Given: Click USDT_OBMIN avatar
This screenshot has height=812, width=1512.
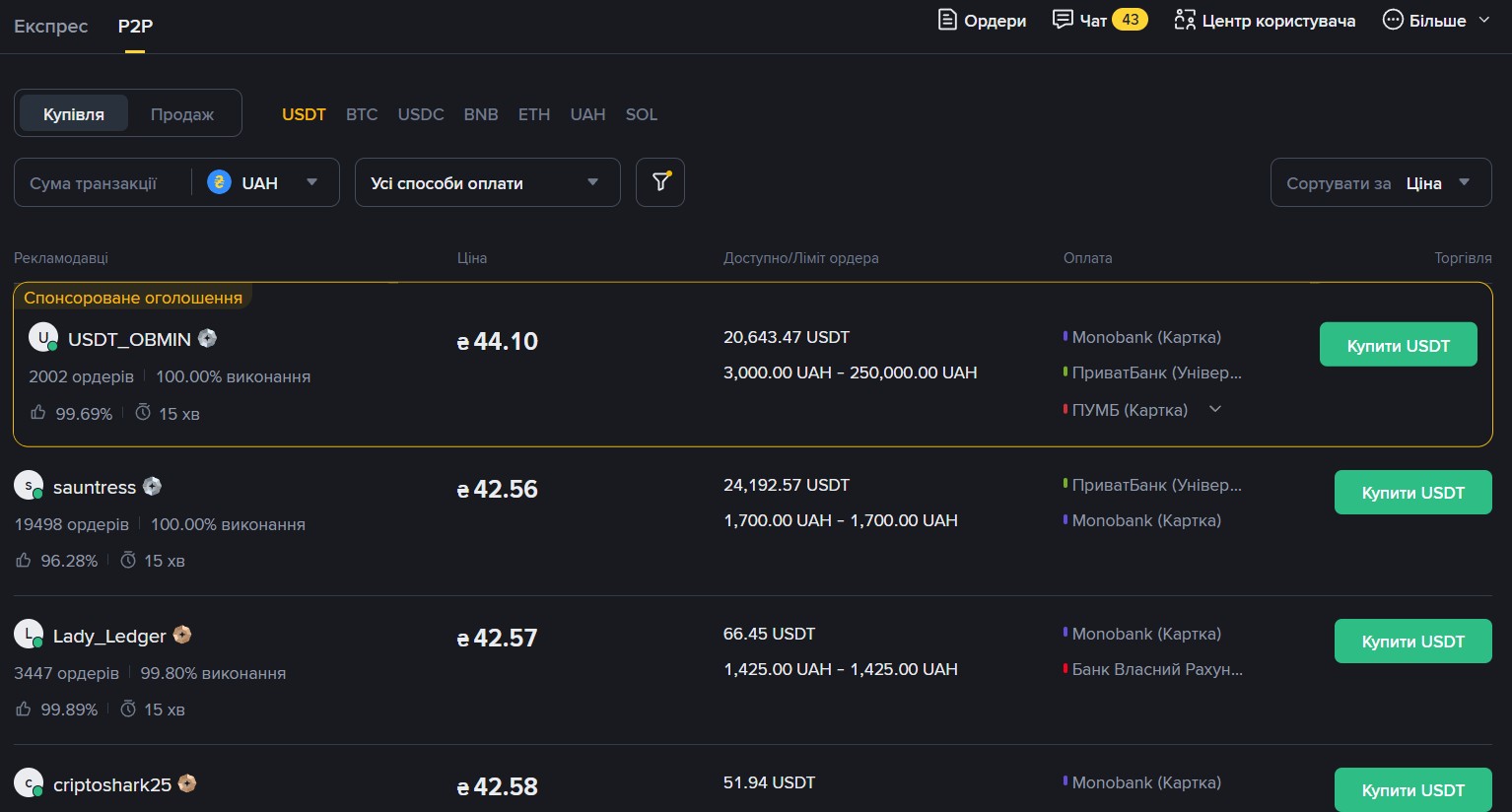Looking at the screenshot, I should (43, 338).
